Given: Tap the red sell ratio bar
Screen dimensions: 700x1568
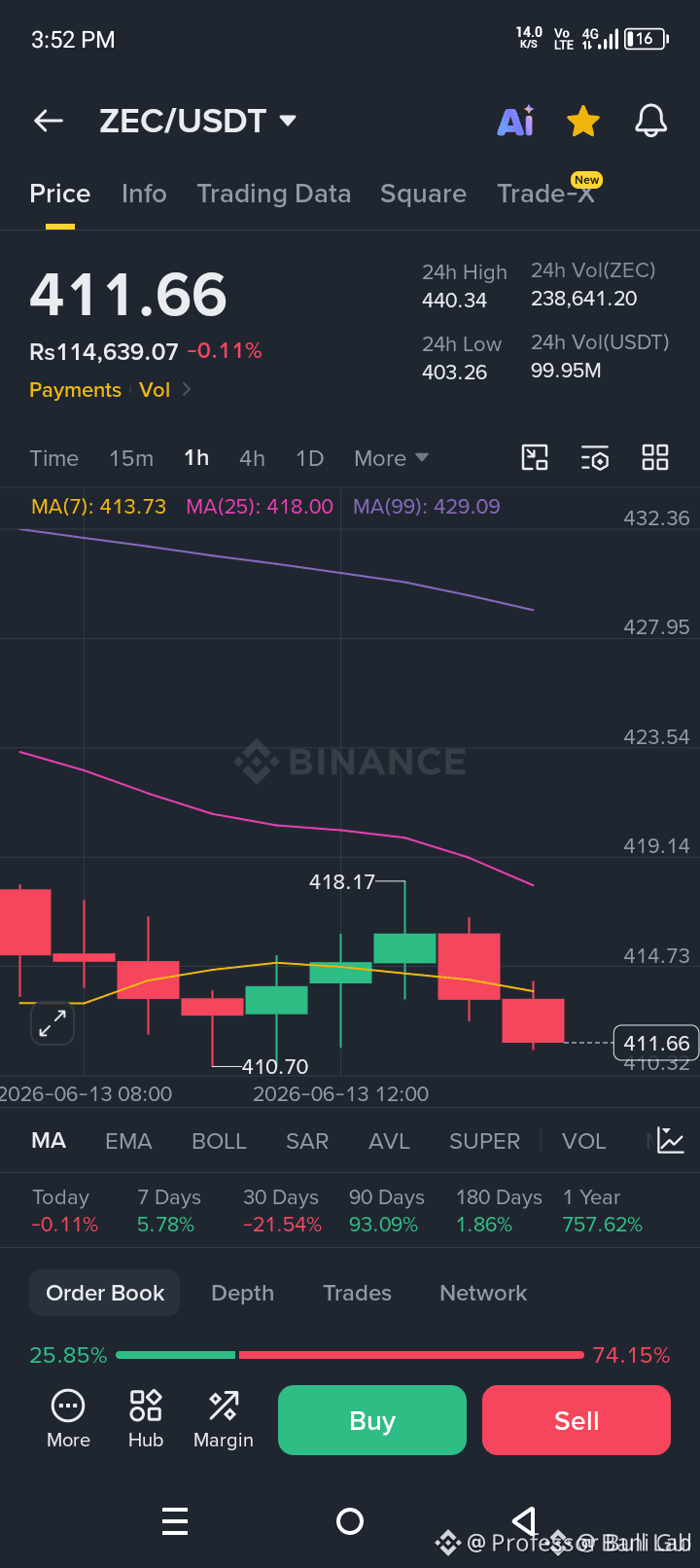Looking at the screenshot, I should (x=411, y=1355).
